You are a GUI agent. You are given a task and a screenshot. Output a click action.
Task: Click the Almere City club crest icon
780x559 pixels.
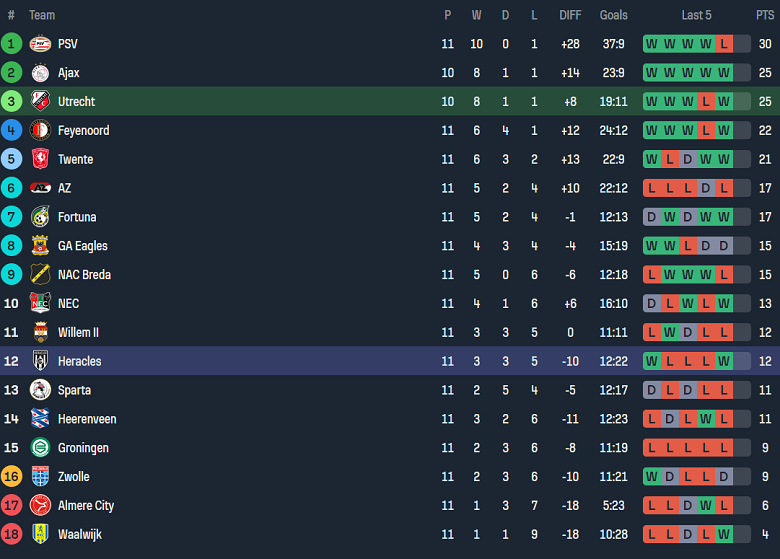[40, 506]
